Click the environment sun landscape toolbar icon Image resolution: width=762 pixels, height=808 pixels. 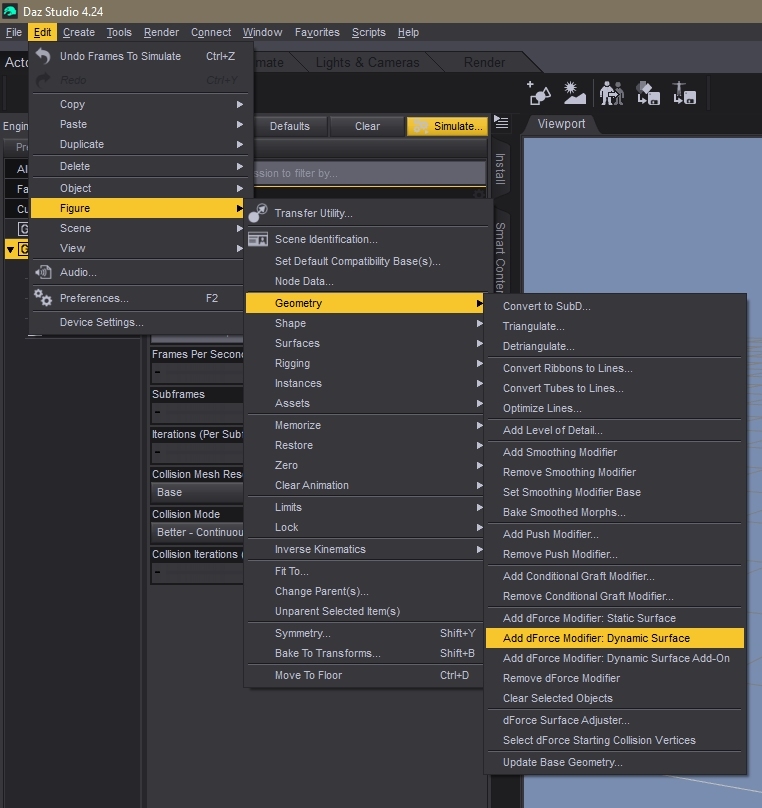click(x=574, y=93)
